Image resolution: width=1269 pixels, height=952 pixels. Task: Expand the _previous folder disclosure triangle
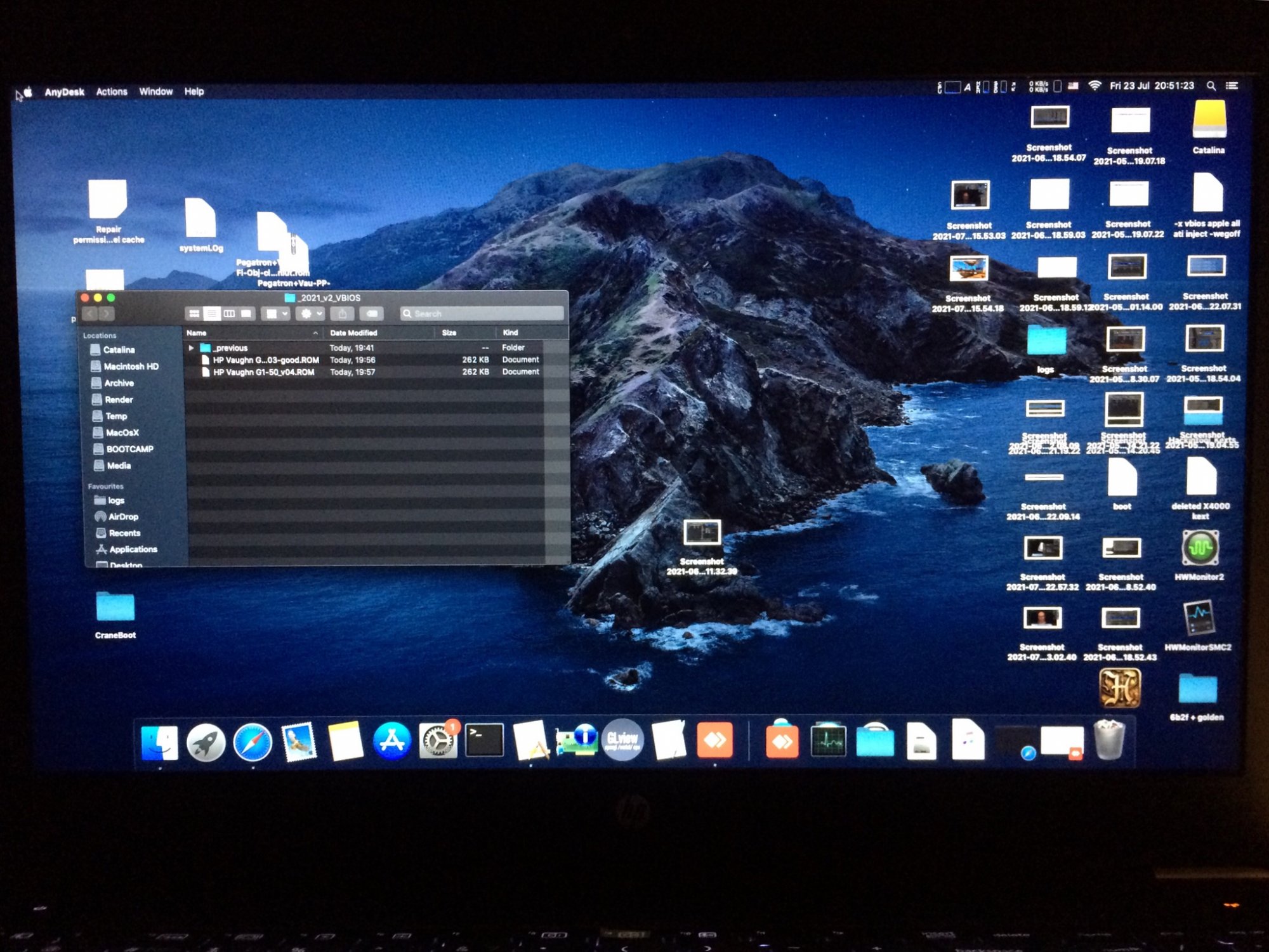(191, 348)
